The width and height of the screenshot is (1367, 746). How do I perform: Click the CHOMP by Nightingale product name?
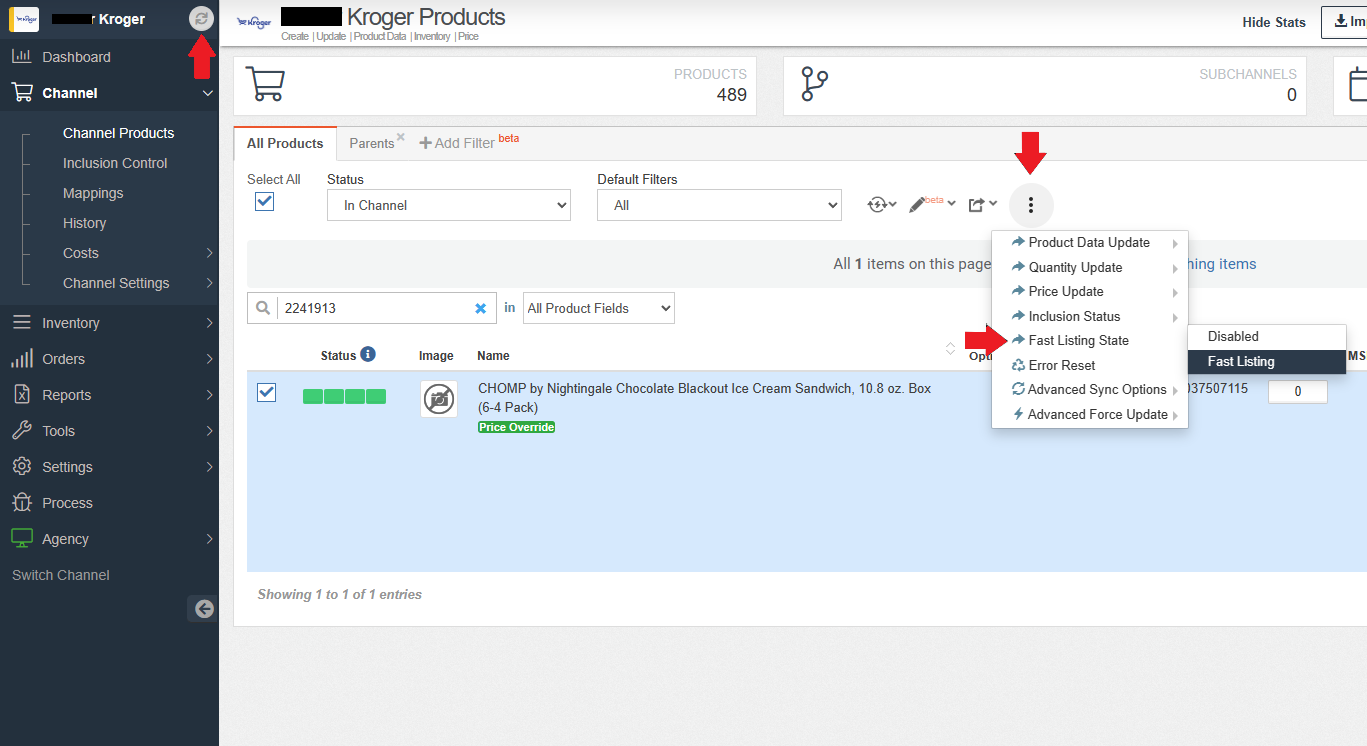point(704,398)
